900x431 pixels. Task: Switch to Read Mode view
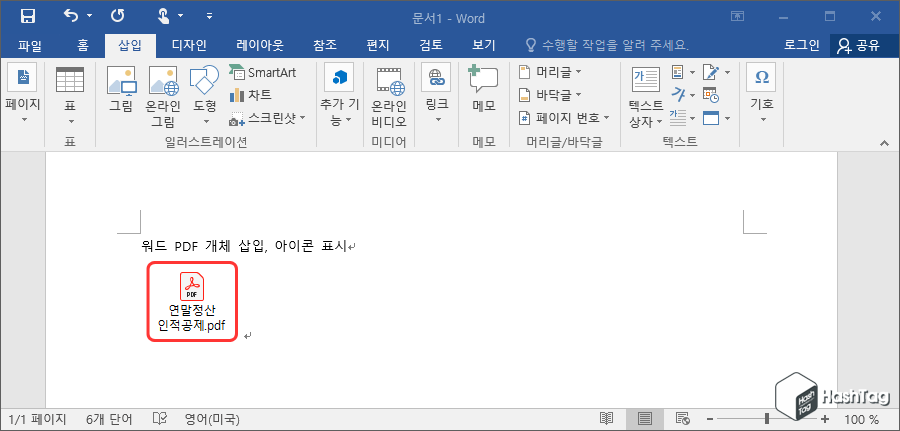(606, 419)
